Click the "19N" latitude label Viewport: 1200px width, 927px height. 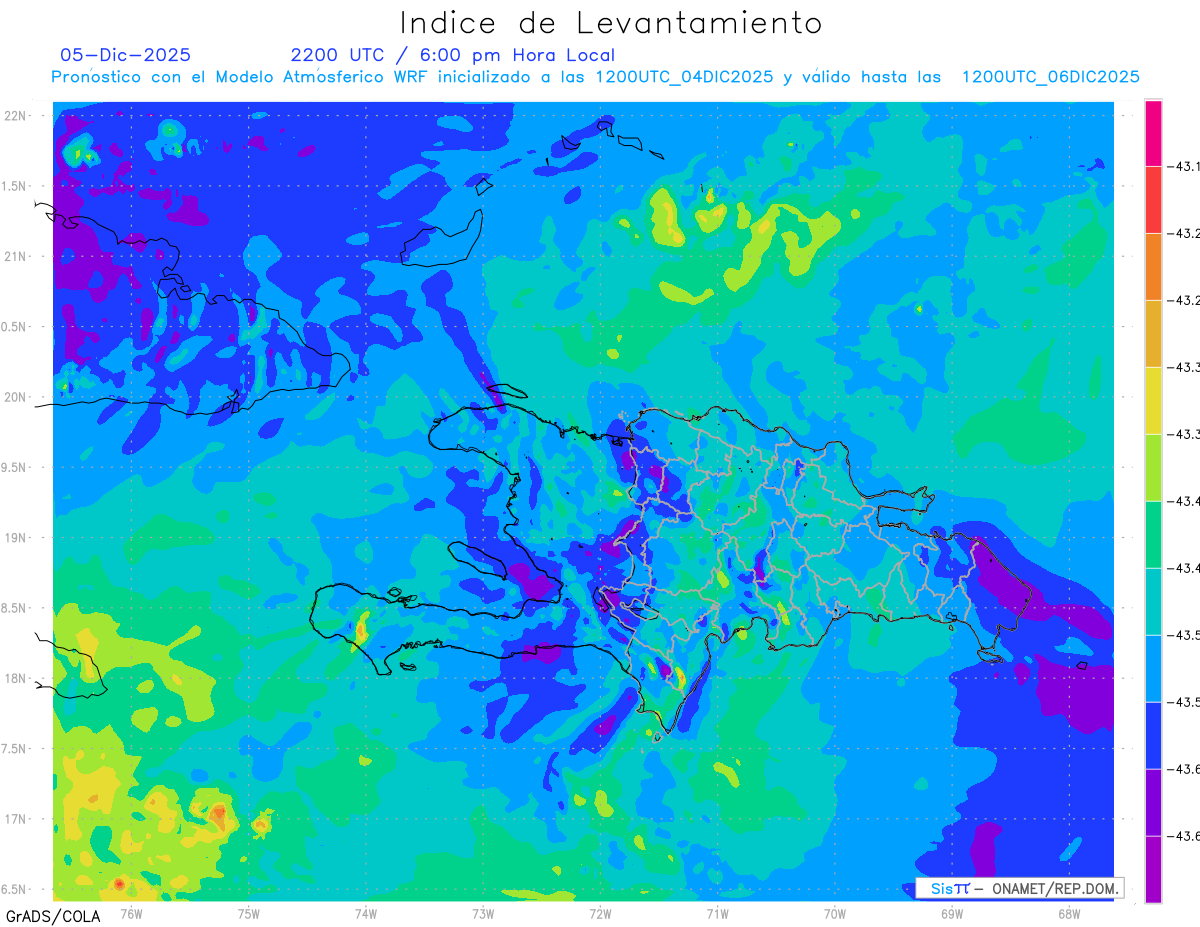coord(16,538)
